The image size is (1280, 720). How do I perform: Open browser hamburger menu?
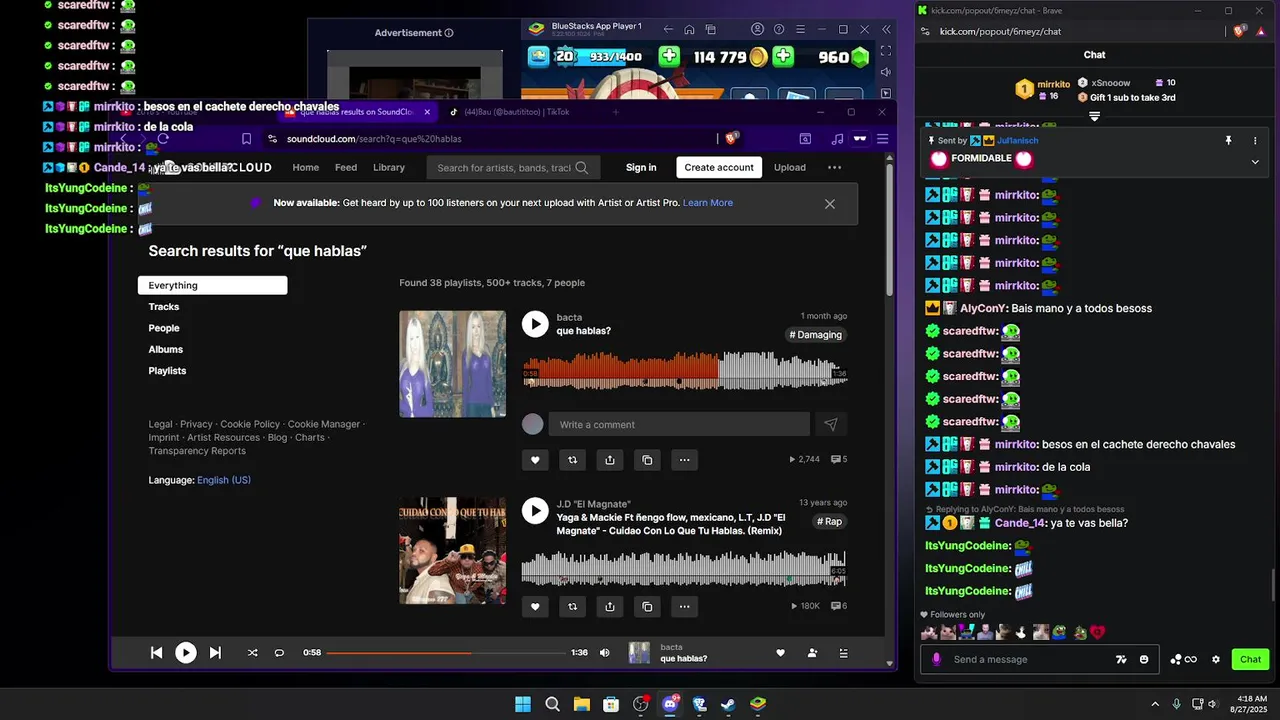pyautogui.click(x=882, y=139)
